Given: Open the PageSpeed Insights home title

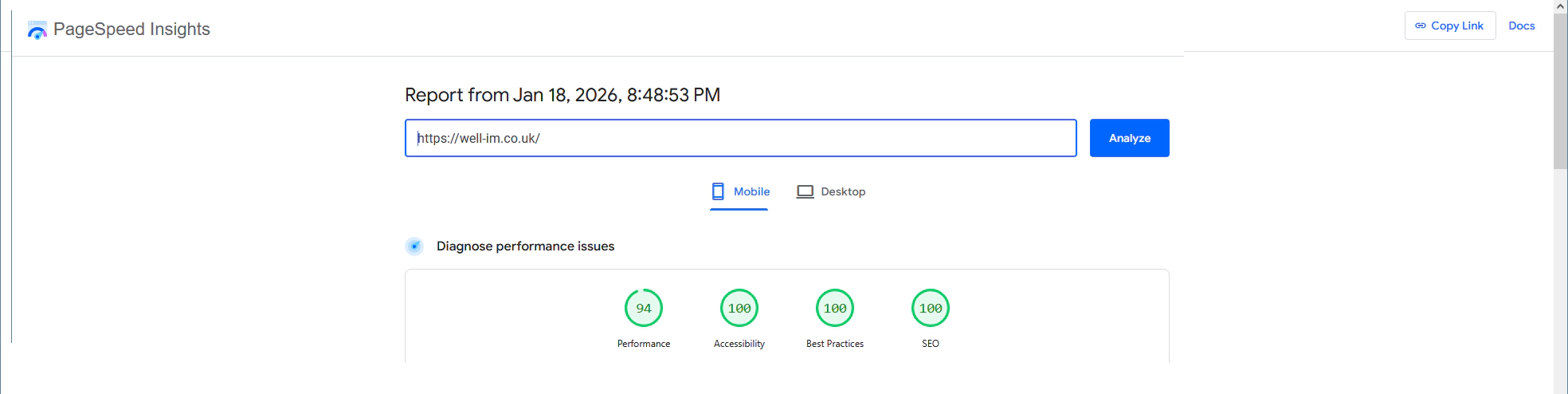Looking at the screenshot, I should [x=131, y=30].
